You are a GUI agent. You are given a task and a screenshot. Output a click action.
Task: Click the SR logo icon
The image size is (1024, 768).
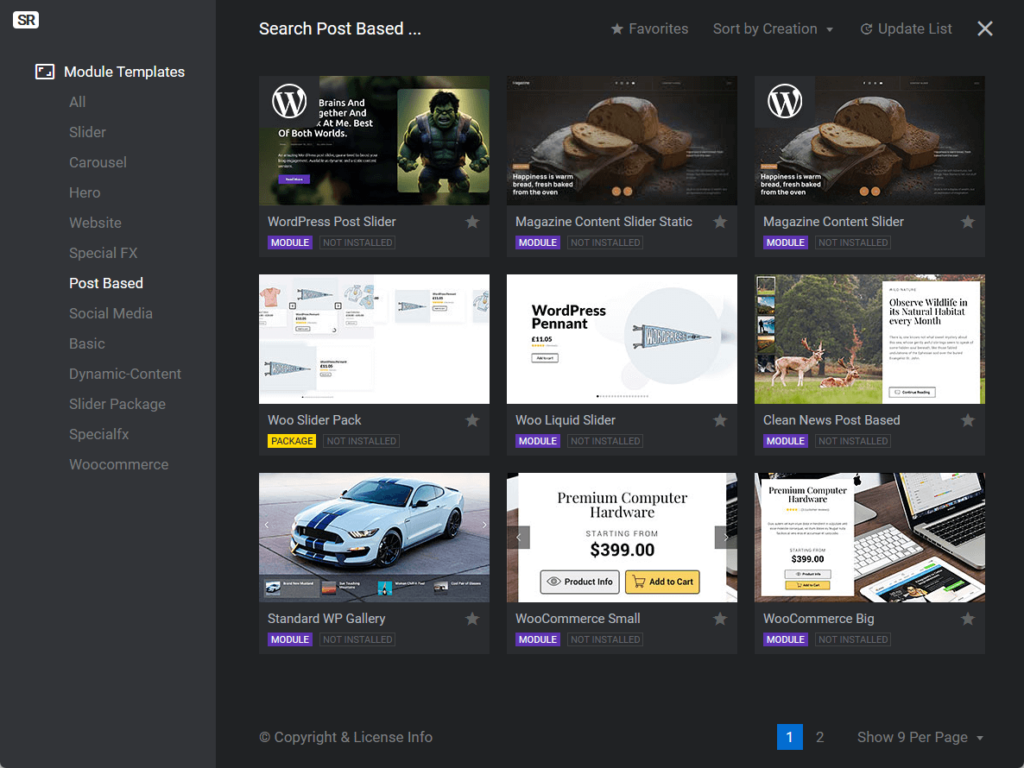tap(26, 20)
